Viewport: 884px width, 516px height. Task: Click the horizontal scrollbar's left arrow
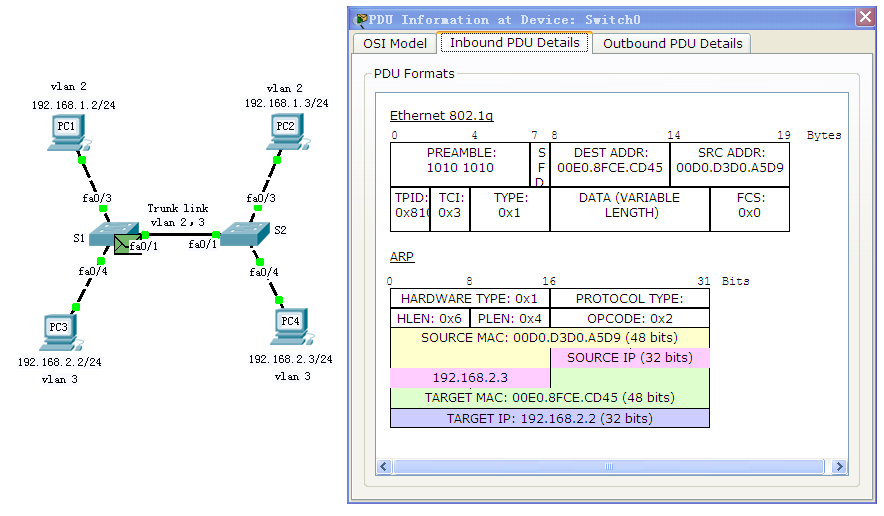pyautogui.click(x=385, y=467)
